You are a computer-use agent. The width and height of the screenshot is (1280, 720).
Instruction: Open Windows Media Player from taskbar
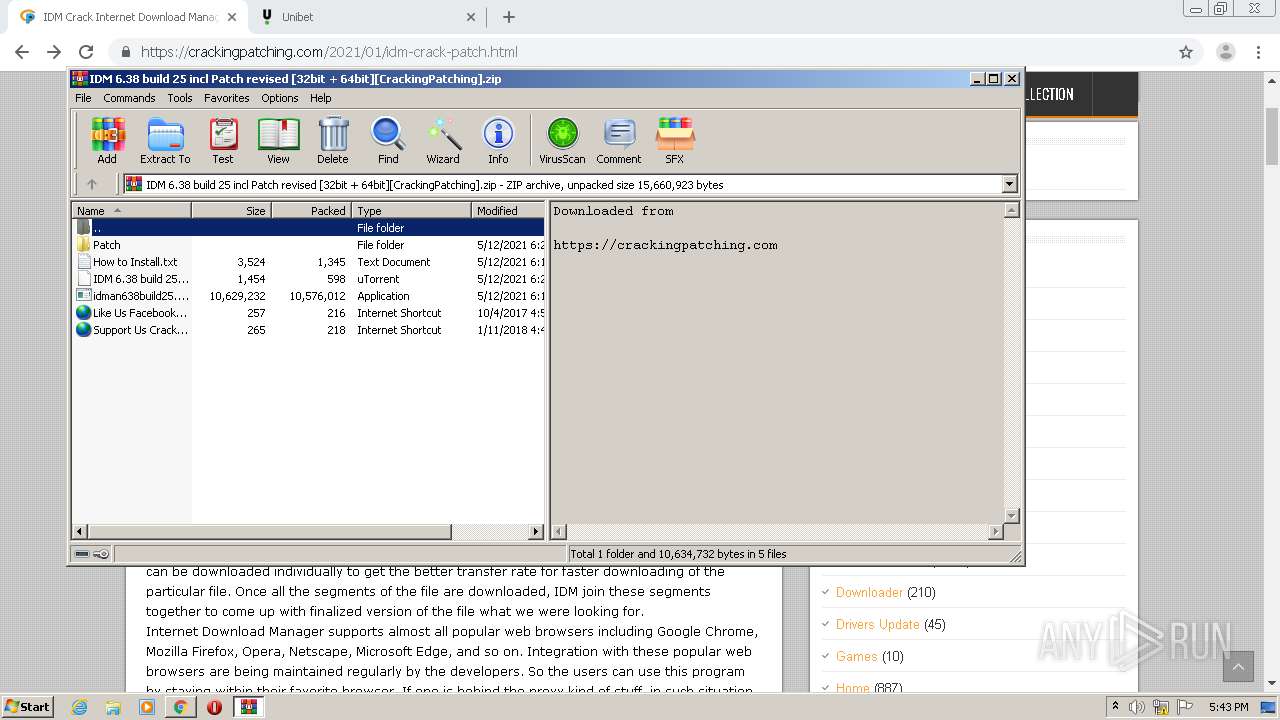(147, 707)
